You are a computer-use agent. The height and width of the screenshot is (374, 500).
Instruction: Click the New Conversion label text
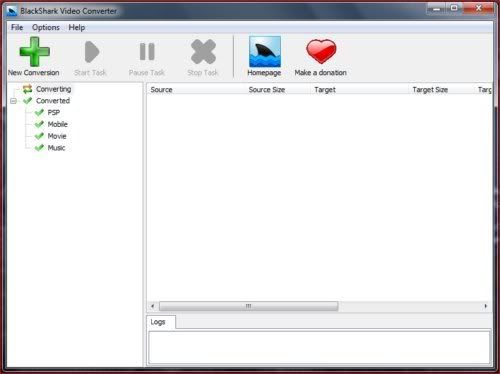(x=34, y=73)
